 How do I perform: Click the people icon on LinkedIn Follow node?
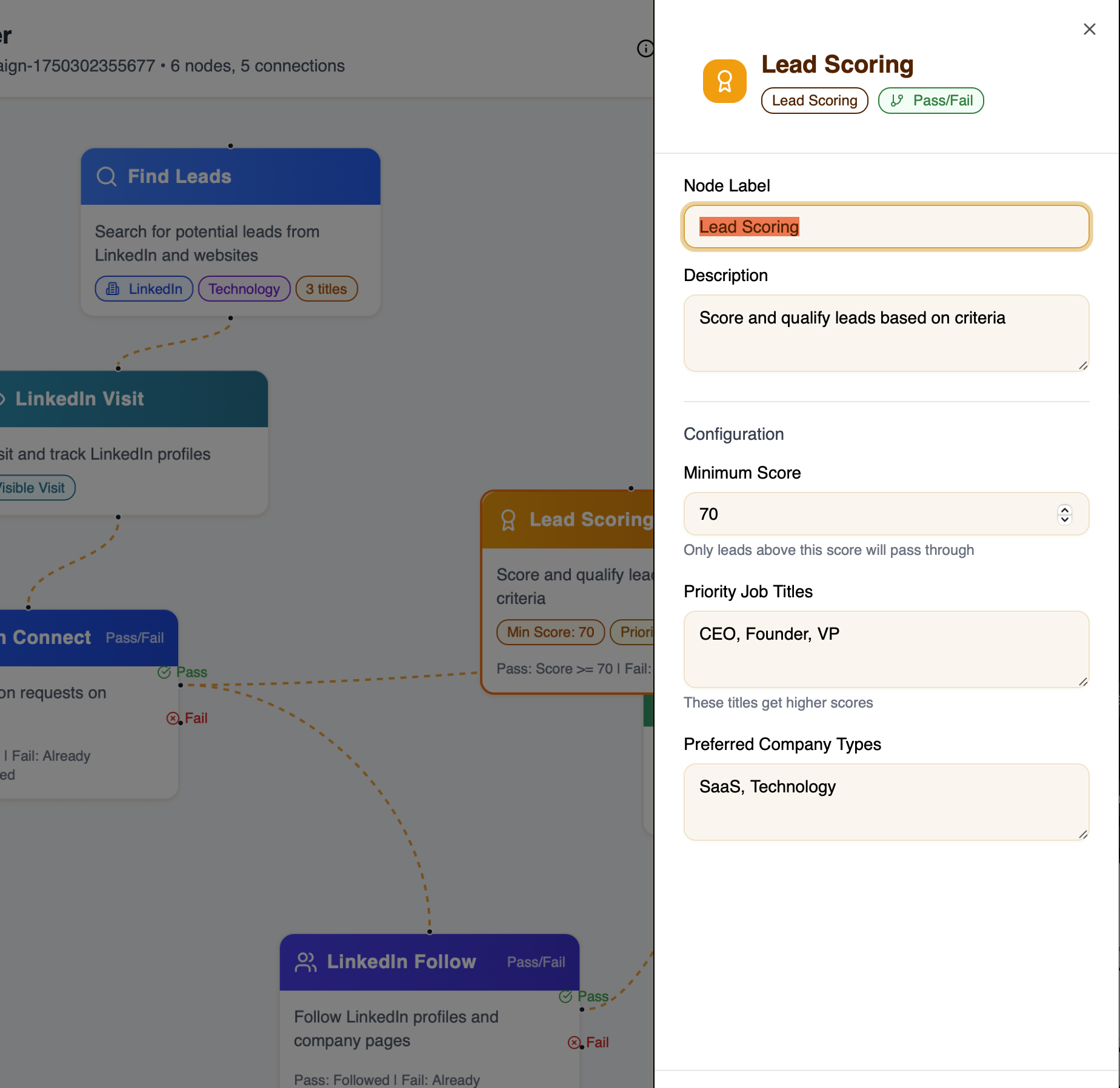(x=306, y=961)
